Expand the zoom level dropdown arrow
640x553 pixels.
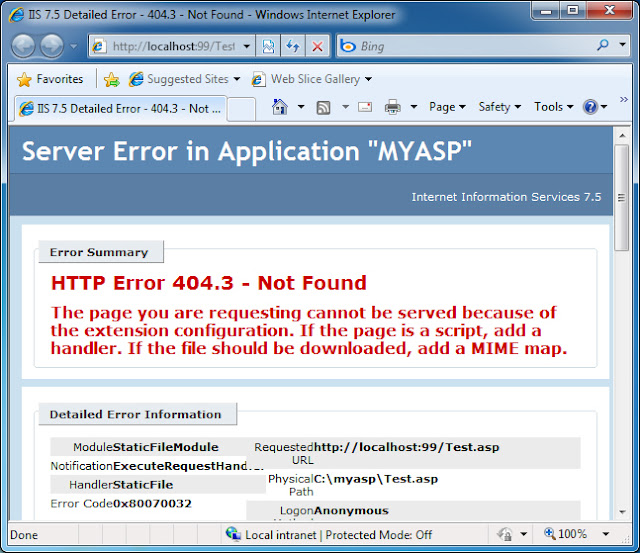606,534
